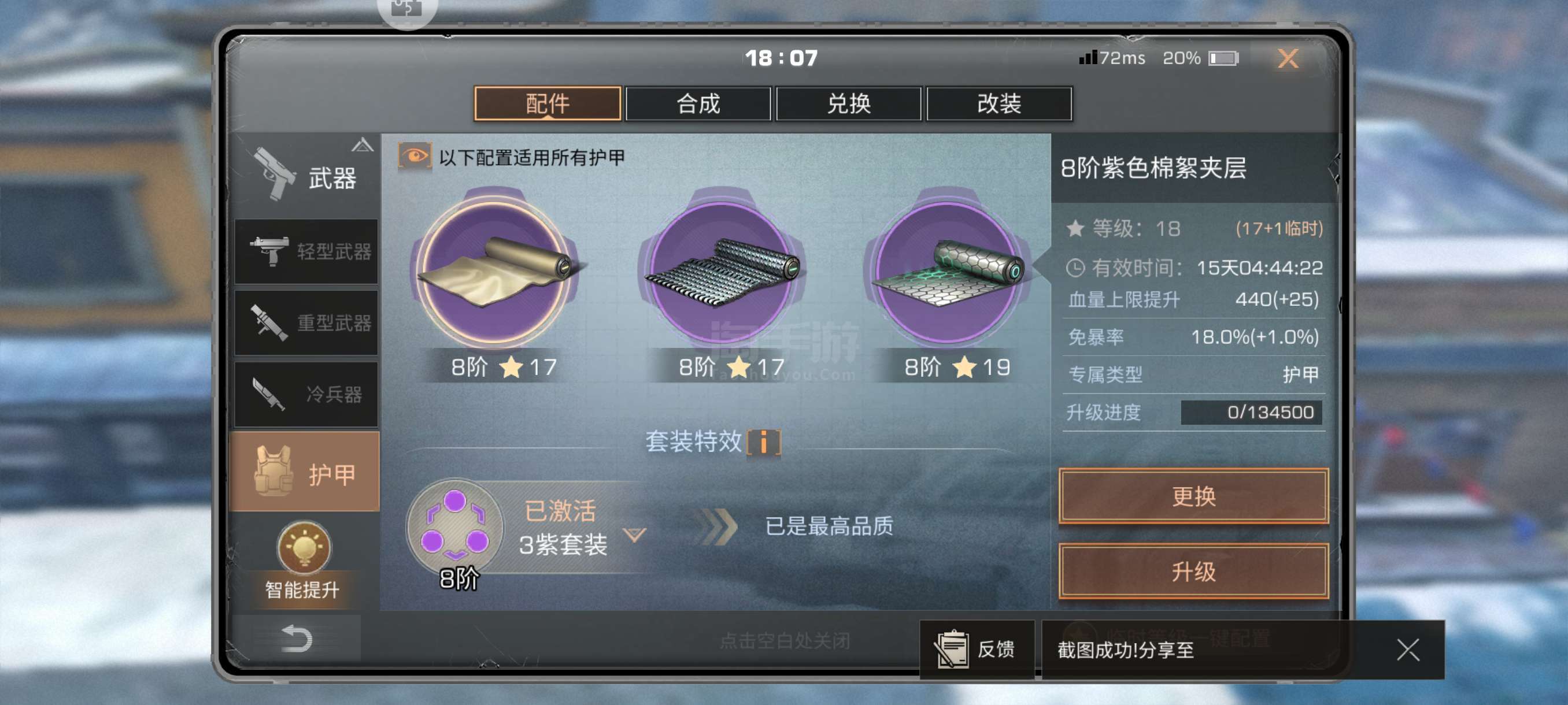Select the beige cloth armor attachment icon
Viewport: 1568px width, 705px height.
[x=495, y=270]
